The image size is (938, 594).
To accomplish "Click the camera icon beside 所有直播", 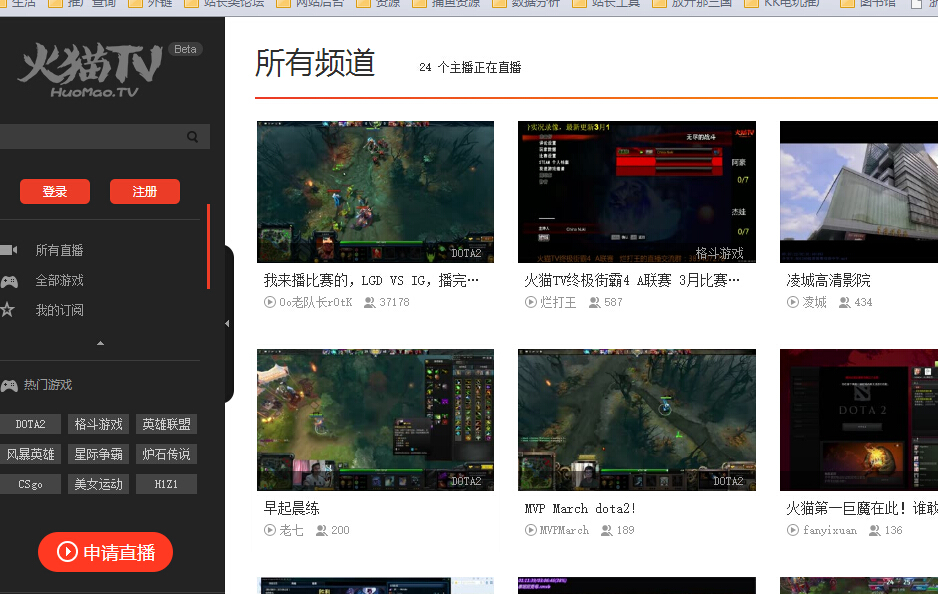I will click(8, 250).
